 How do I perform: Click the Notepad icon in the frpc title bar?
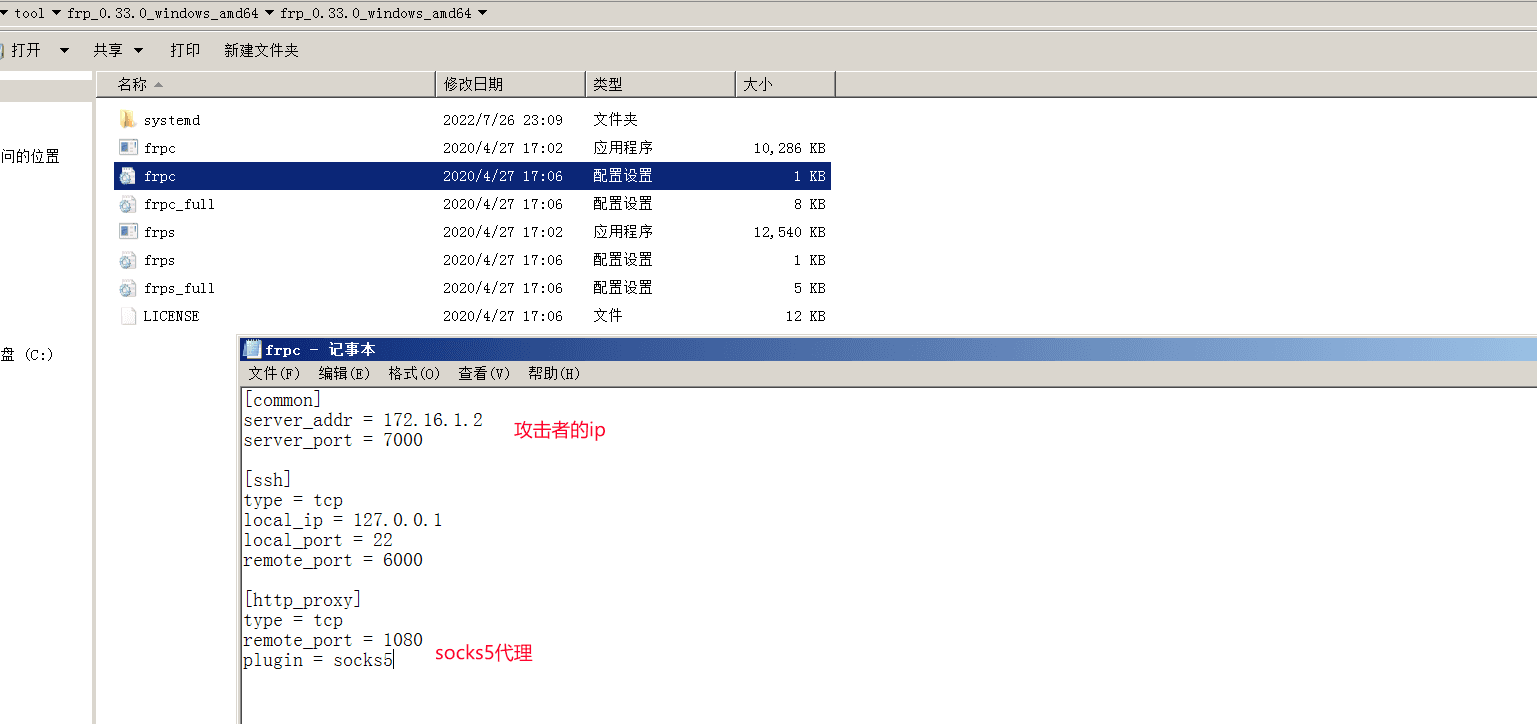(x=252, y=350)
